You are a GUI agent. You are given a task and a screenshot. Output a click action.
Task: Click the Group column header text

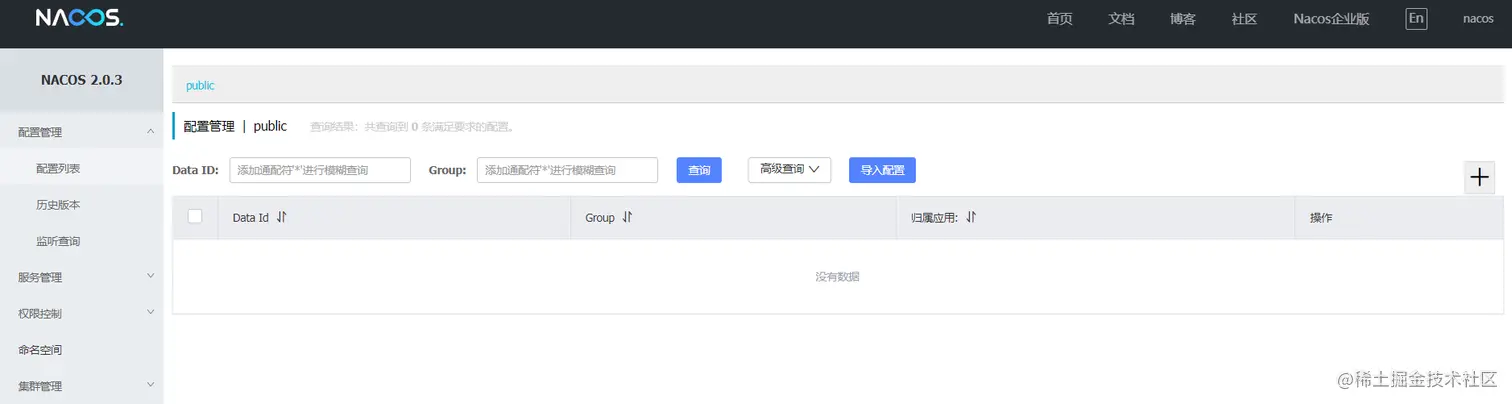(600, 218)
